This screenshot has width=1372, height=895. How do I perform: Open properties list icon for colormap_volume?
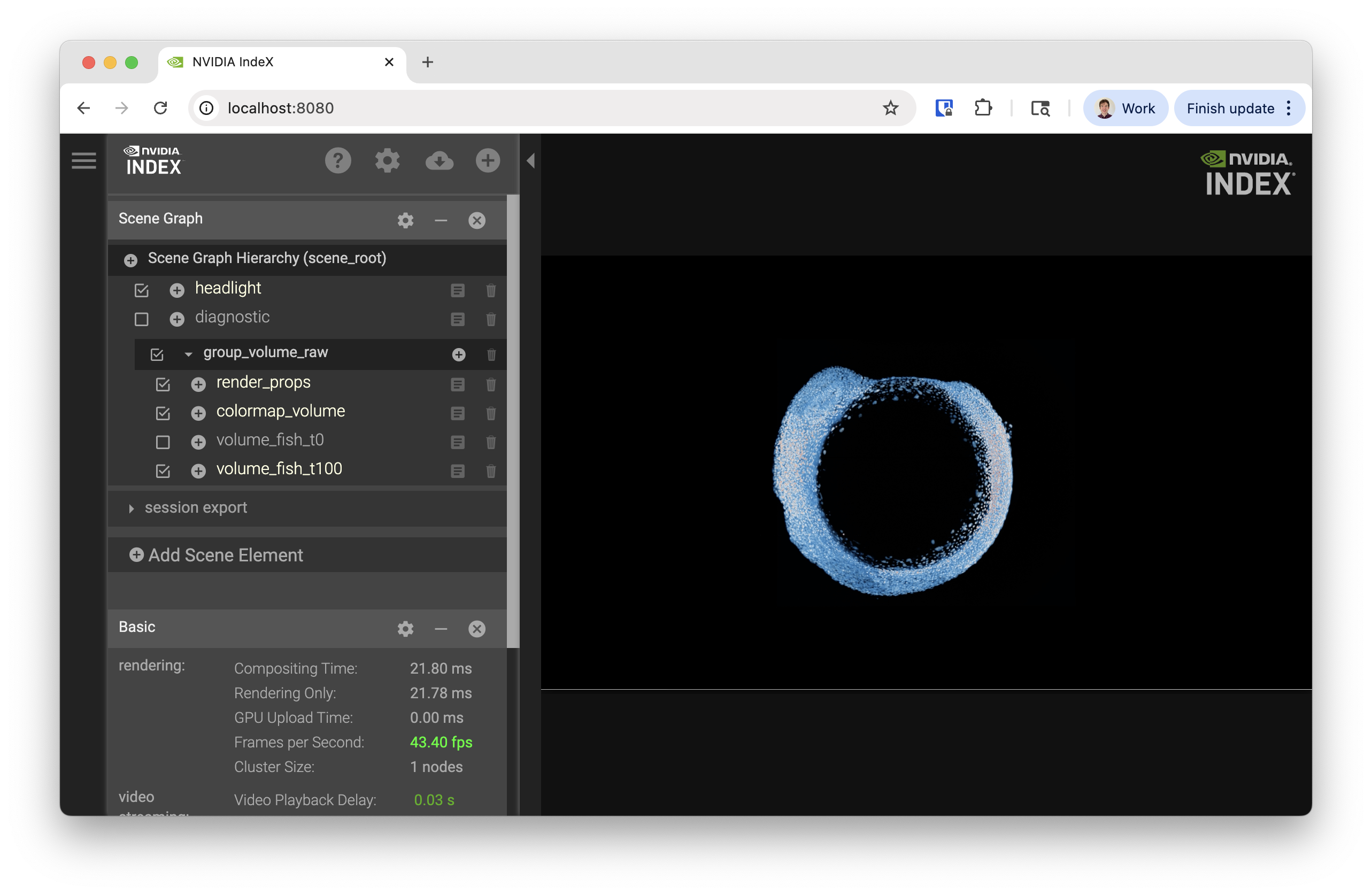457,414
